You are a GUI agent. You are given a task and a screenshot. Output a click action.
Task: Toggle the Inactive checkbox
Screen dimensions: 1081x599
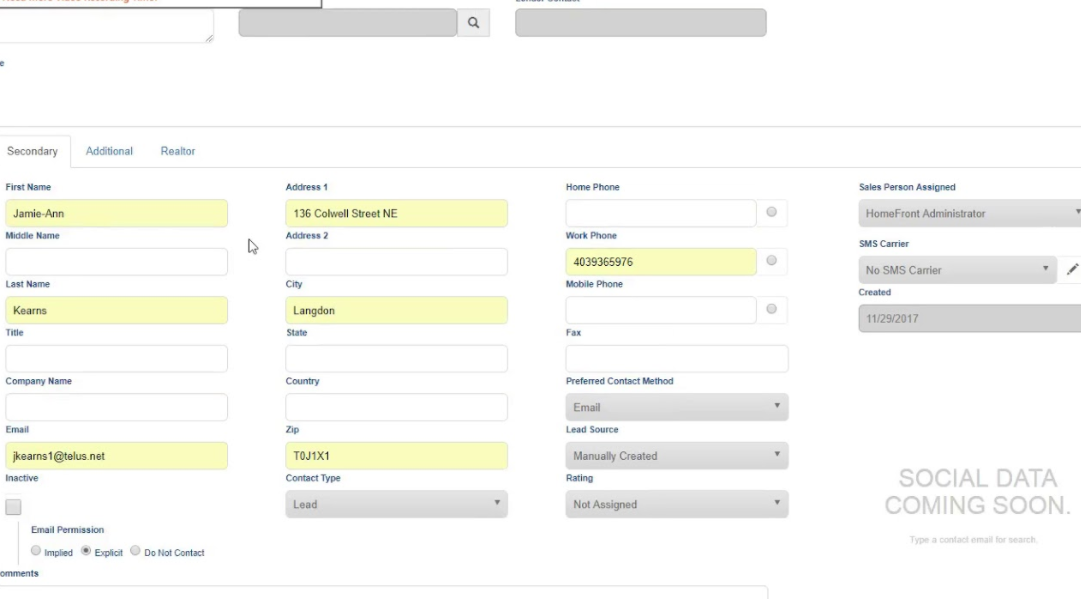pyautogui.click(x=13, y=506)
